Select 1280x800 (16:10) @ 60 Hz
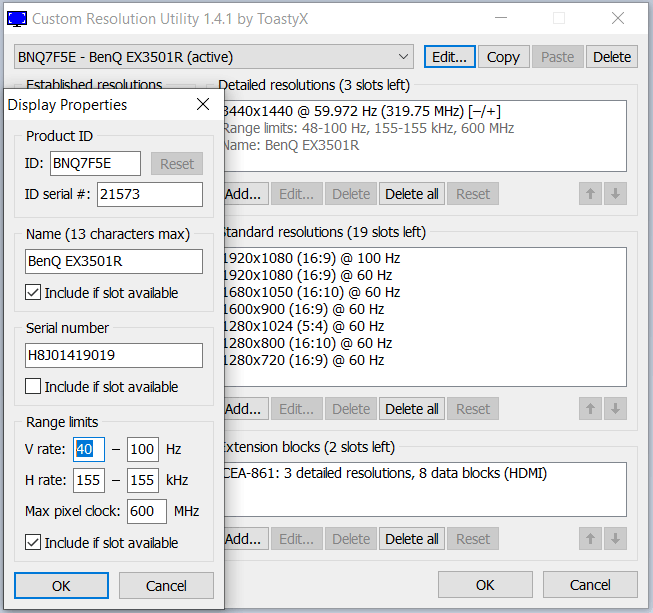The height and width of the screenshot is (613, 653). pyautogui.click(x=425, y=343)
